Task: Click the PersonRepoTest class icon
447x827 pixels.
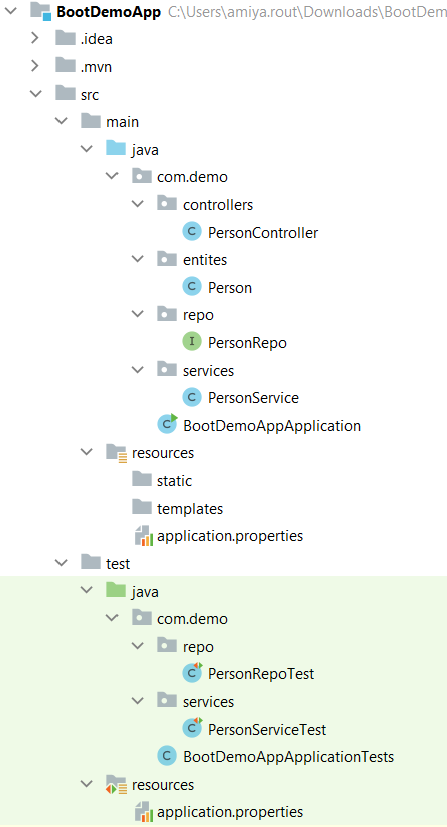Action: pos(192,672)
